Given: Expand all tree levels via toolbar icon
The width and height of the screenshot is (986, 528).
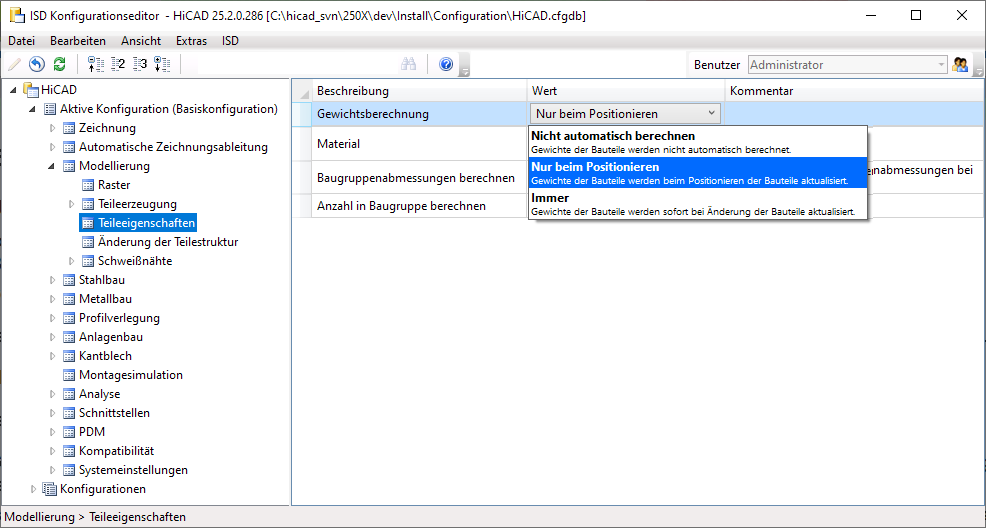Looking at the screenshot, I should tap(162, 64).
